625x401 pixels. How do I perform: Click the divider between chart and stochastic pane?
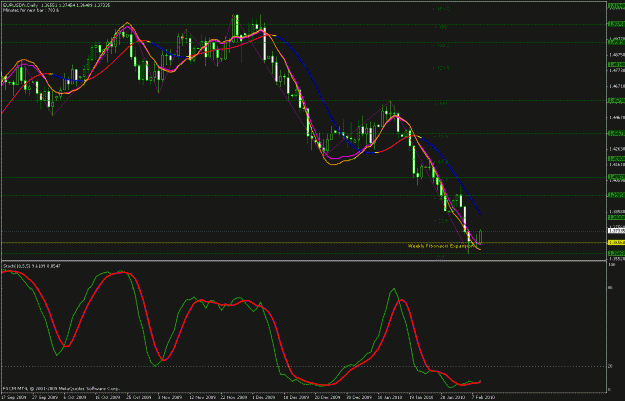[304, 261]
